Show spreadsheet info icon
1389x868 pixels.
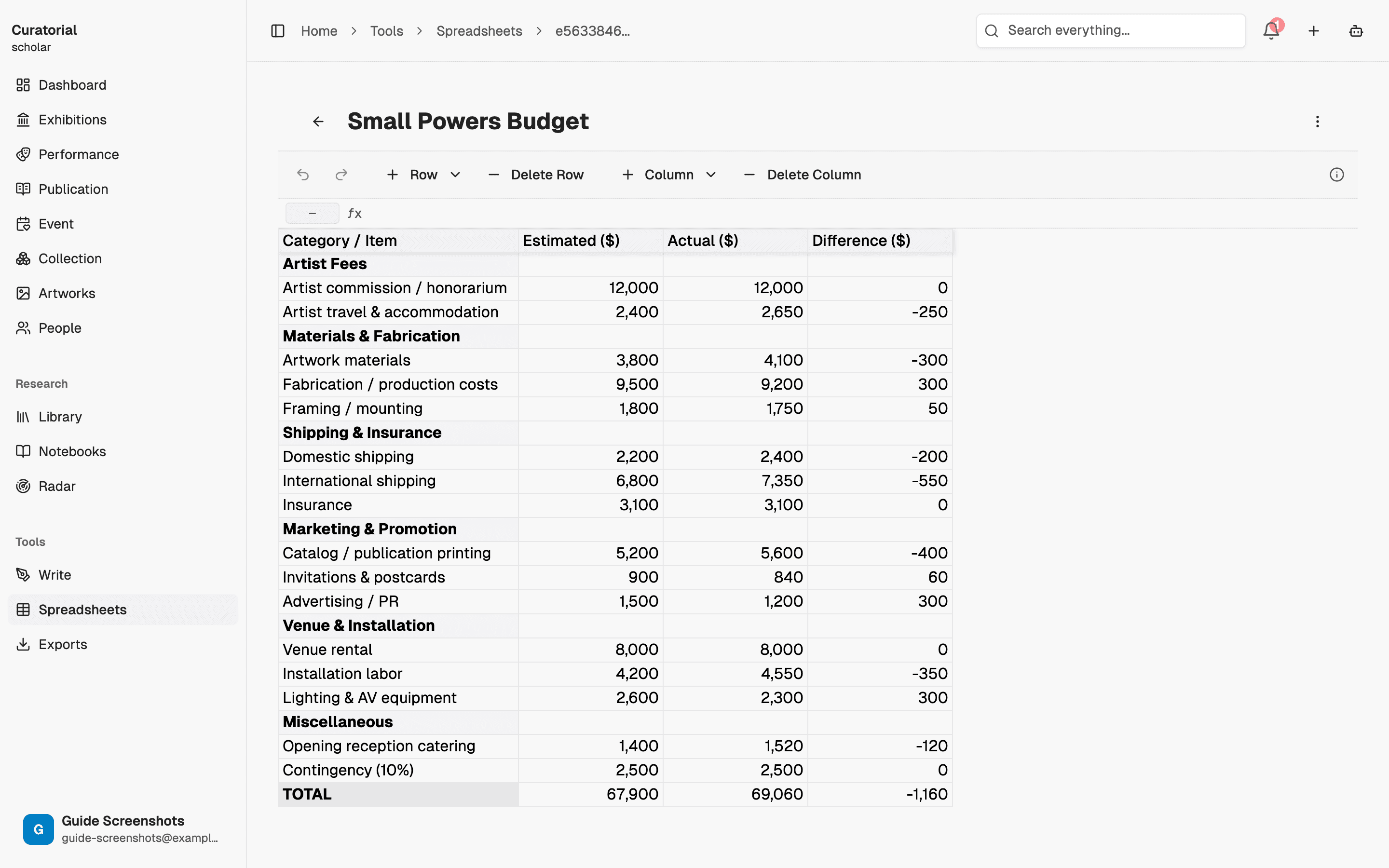(1337, 175)
